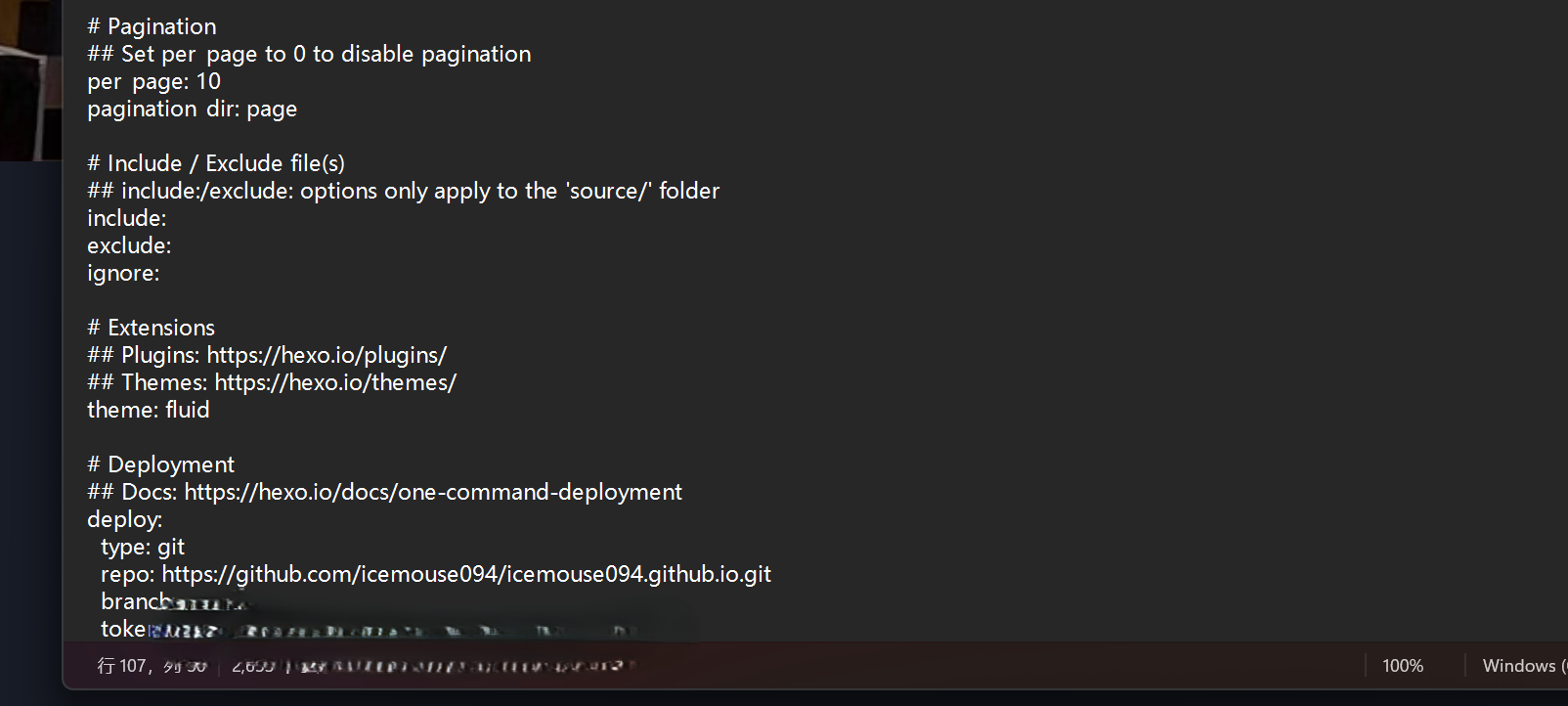
Task: Click the '# Include / Exclude file(s)' heading
Action: click(x=216, y=163)
